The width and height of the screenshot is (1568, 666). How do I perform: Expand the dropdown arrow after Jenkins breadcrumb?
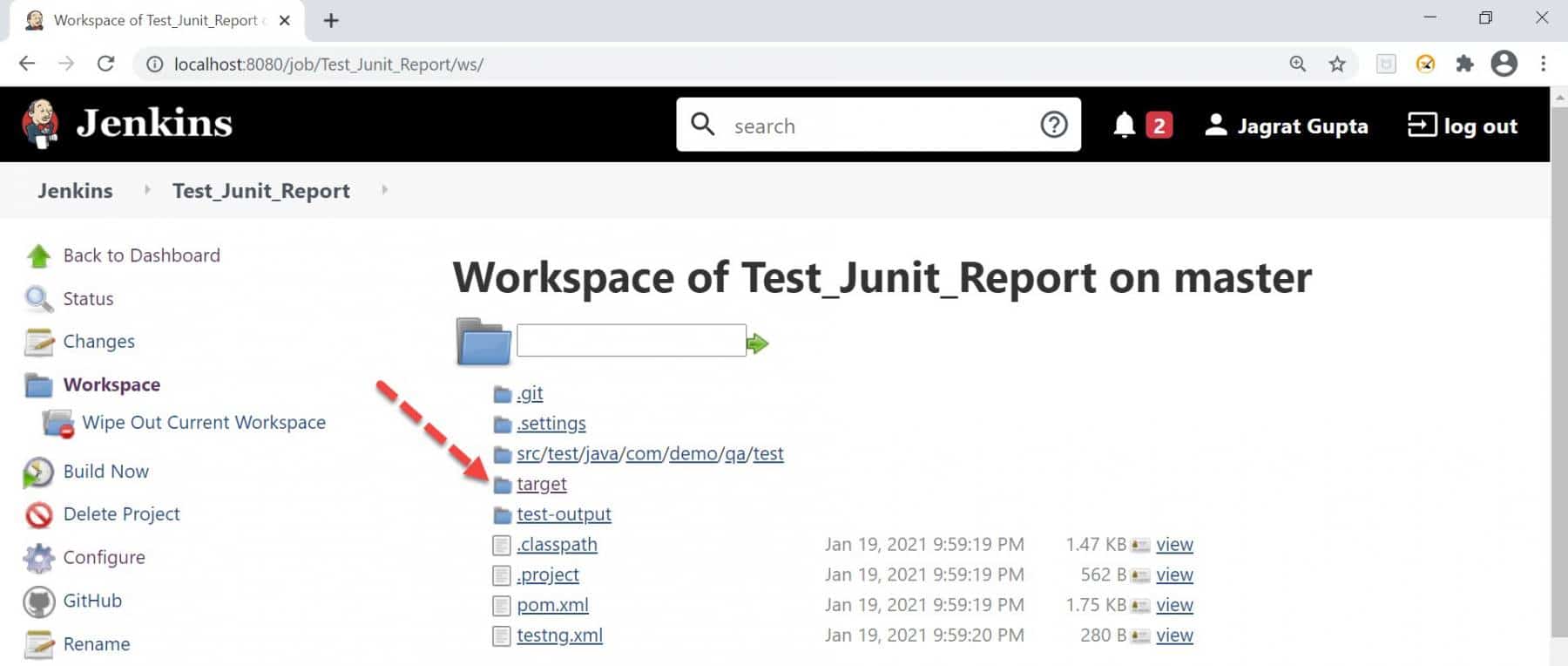point(147,189)
